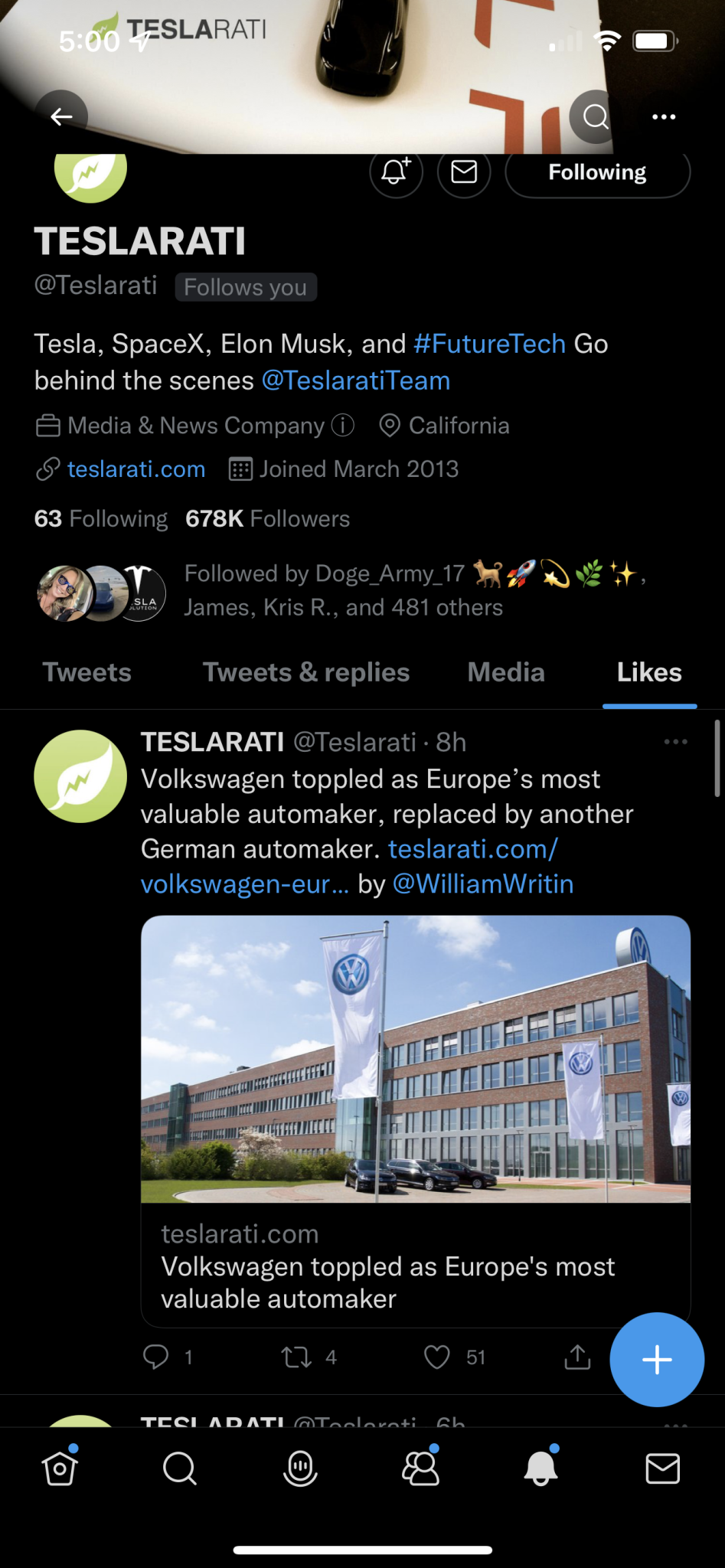725x1568 pixels.
Task: Open Spaces microphone tab in bottom bar
Action: 300,1468
